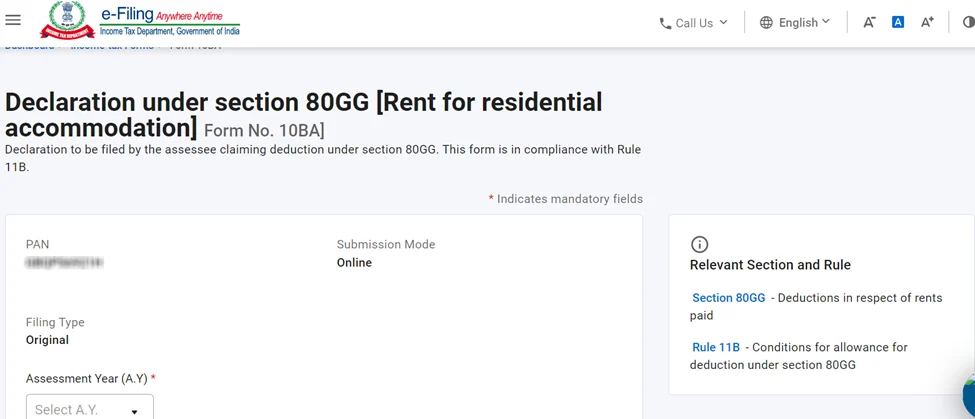
Task: Click the Relevant Section and Rule heading
Action: pyautogui.click(x=770, y=265)
